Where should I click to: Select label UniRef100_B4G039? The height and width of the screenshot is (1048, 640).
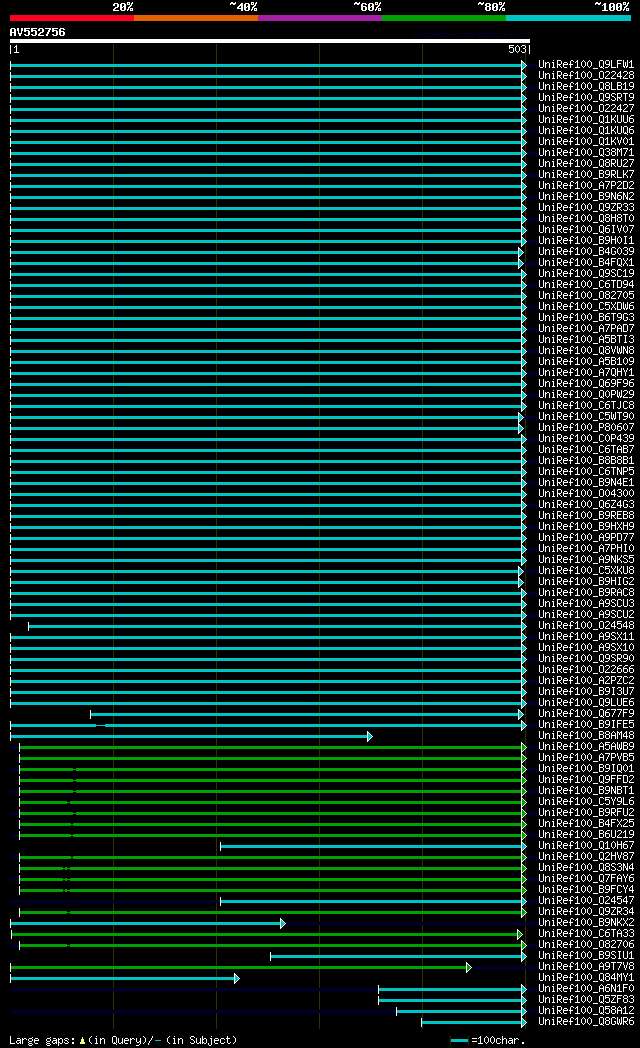(586, 251)
